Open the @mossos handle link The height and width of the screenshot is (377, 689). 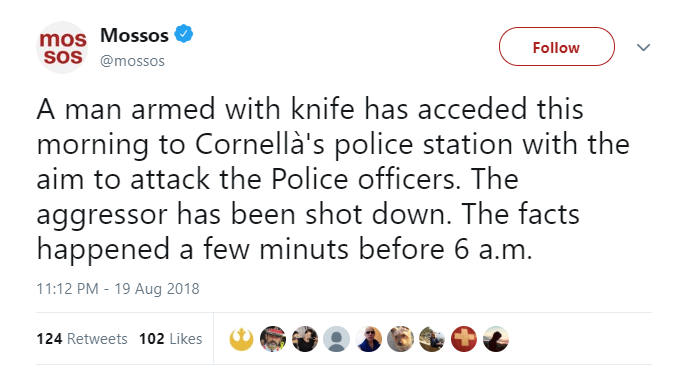coord(132,61)
